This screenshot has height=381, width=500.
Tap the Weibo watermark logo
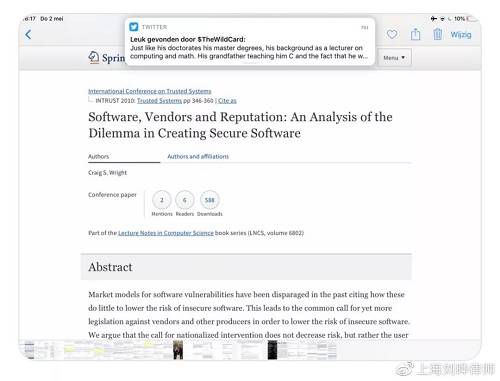(405, 369)
